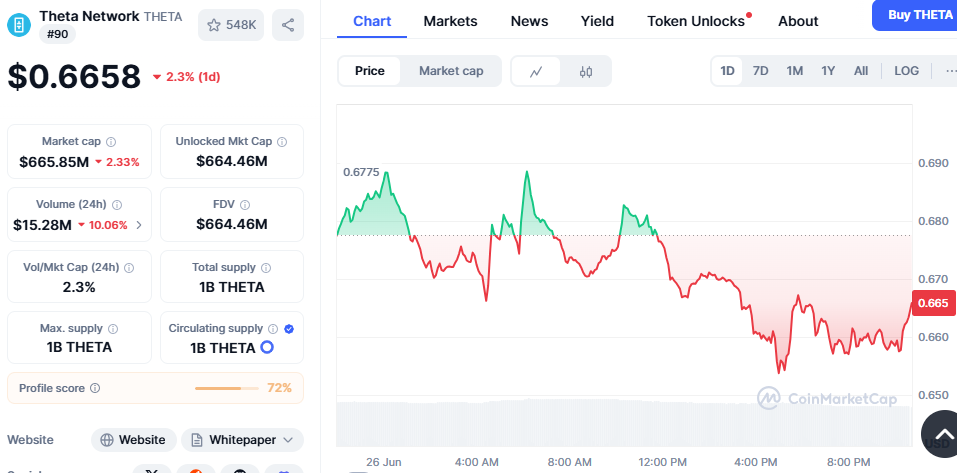The height and width of the screenshot is (473, 957).
Task: Open the share icon button
Action: point(288,25)
